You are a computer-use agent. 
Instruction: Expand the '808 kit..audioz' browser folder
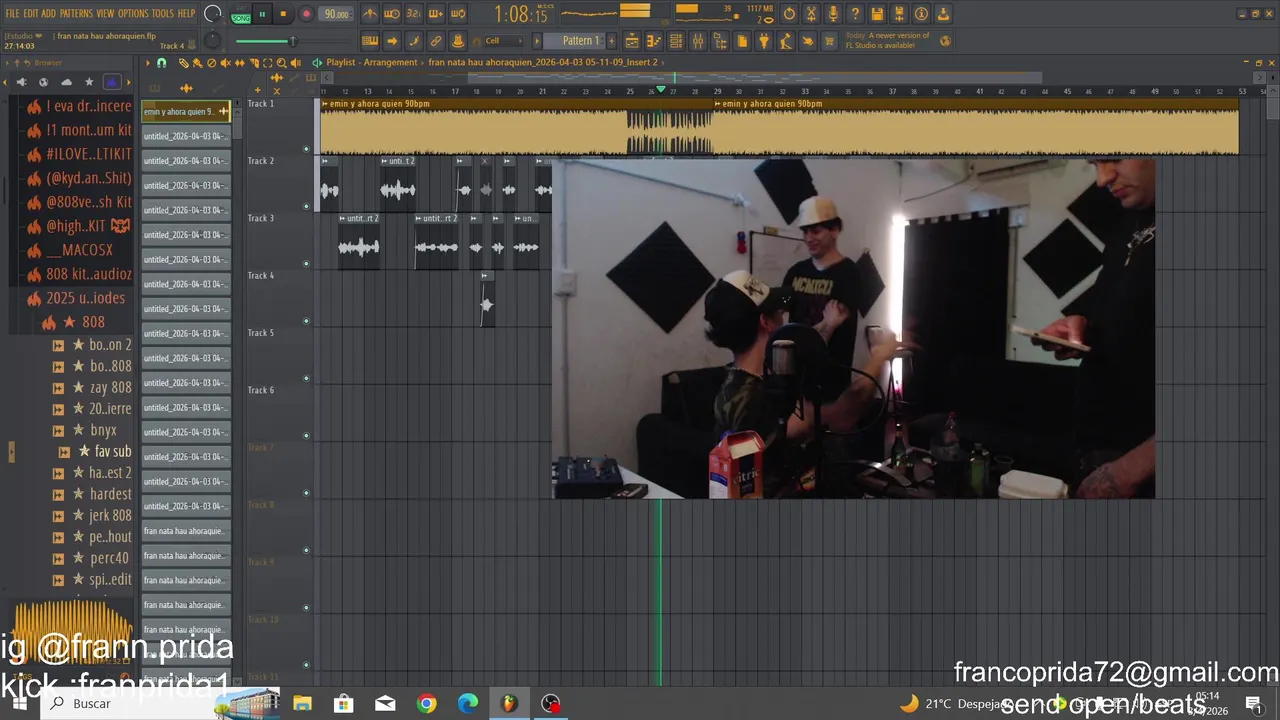coord(80,274)
